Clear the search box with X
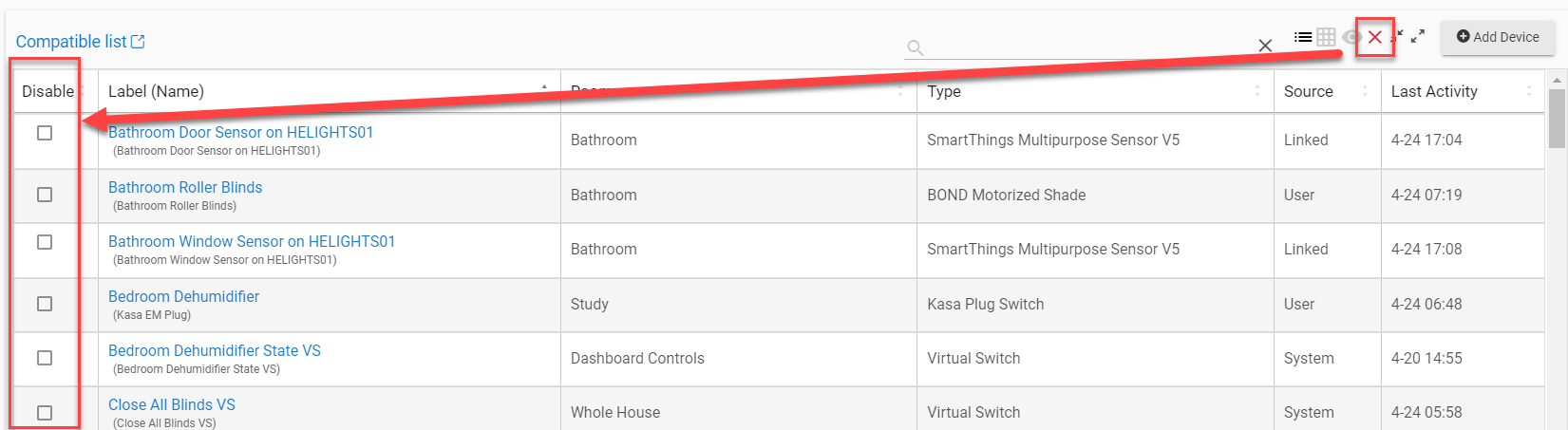 click(1265, 46)
